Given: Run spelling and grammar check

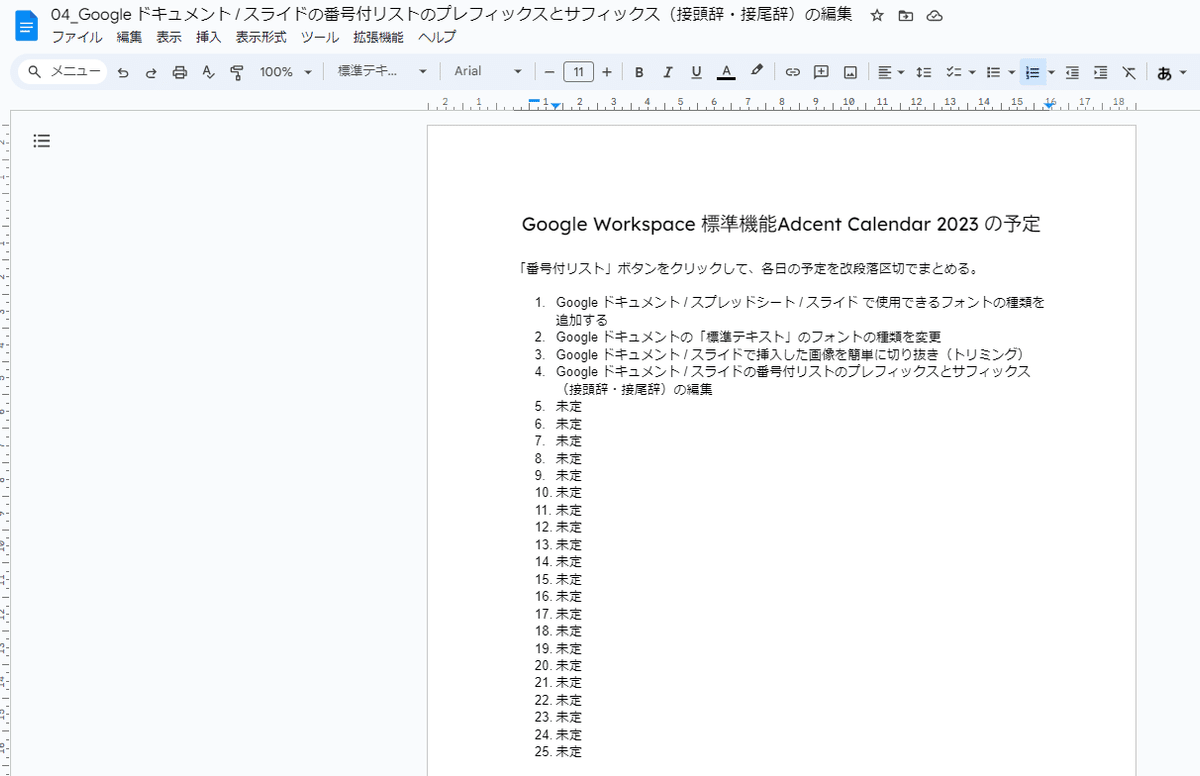Looking at the screenshot, I should coord(208,72).
